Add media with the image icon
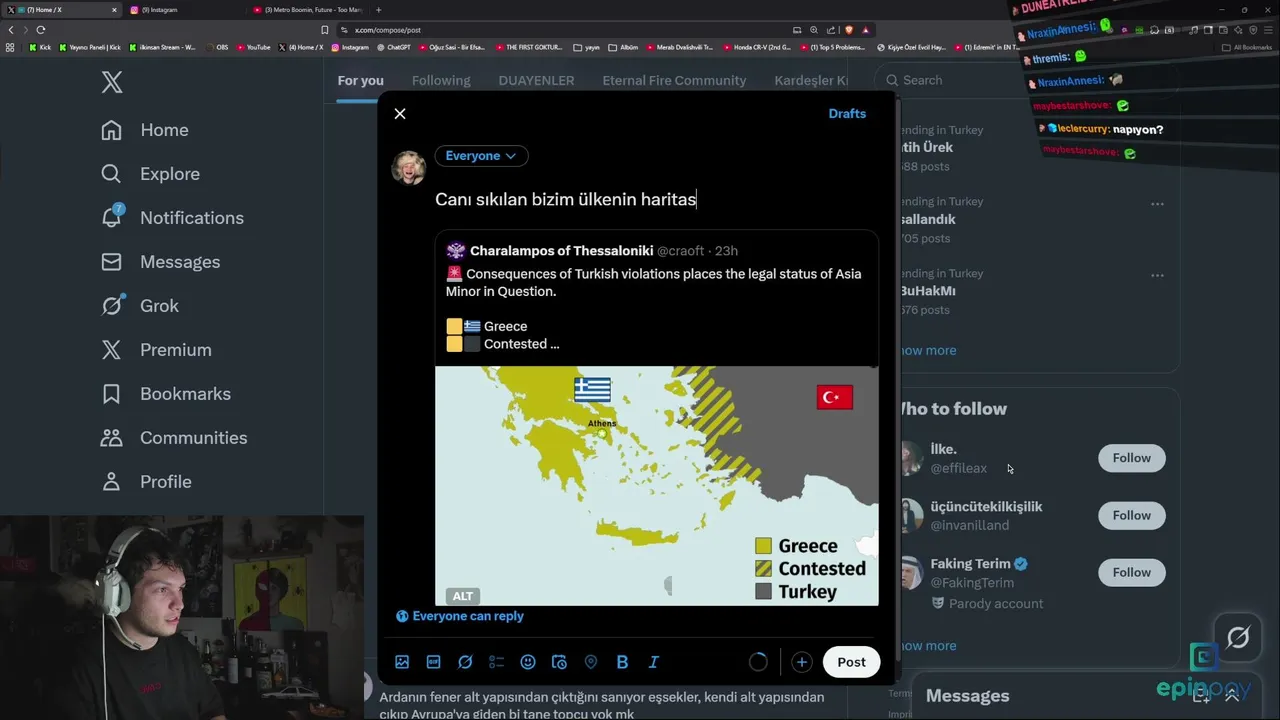Screen dimensions: 1280x720 (x=402, y=662)
